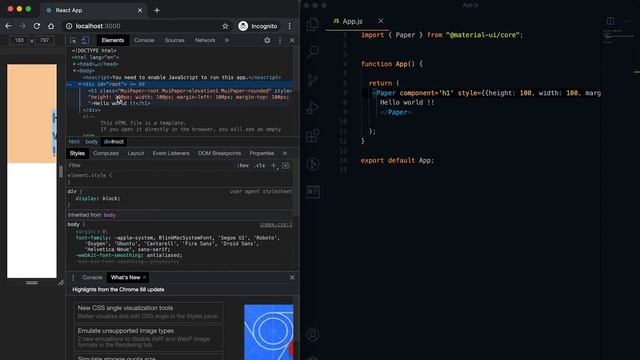640x360 pixels.
Task: Collapse the body element in the DOM tree
Action: pyautogui.click(x=74, y=71)
